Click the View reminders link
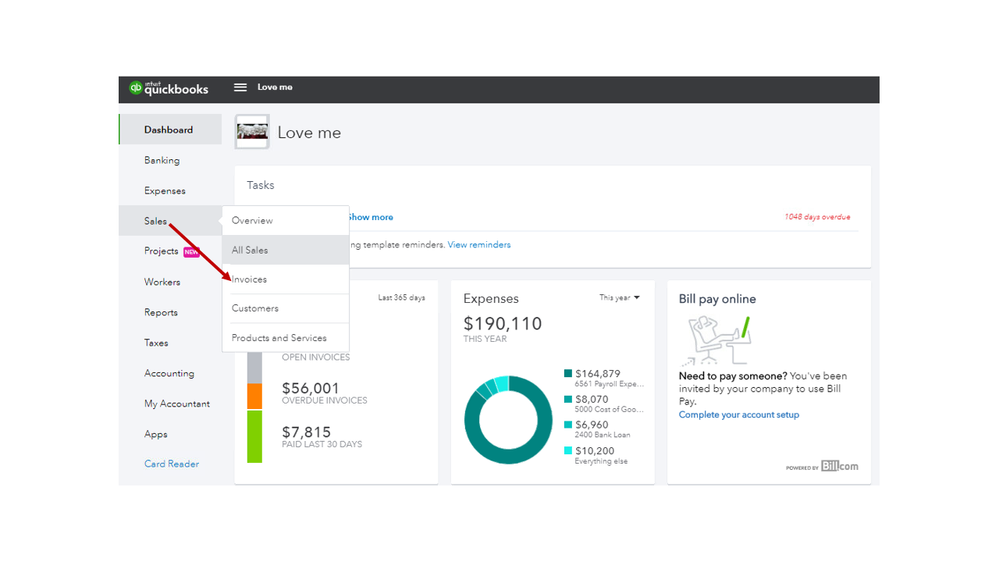 [x=479, y=245]
